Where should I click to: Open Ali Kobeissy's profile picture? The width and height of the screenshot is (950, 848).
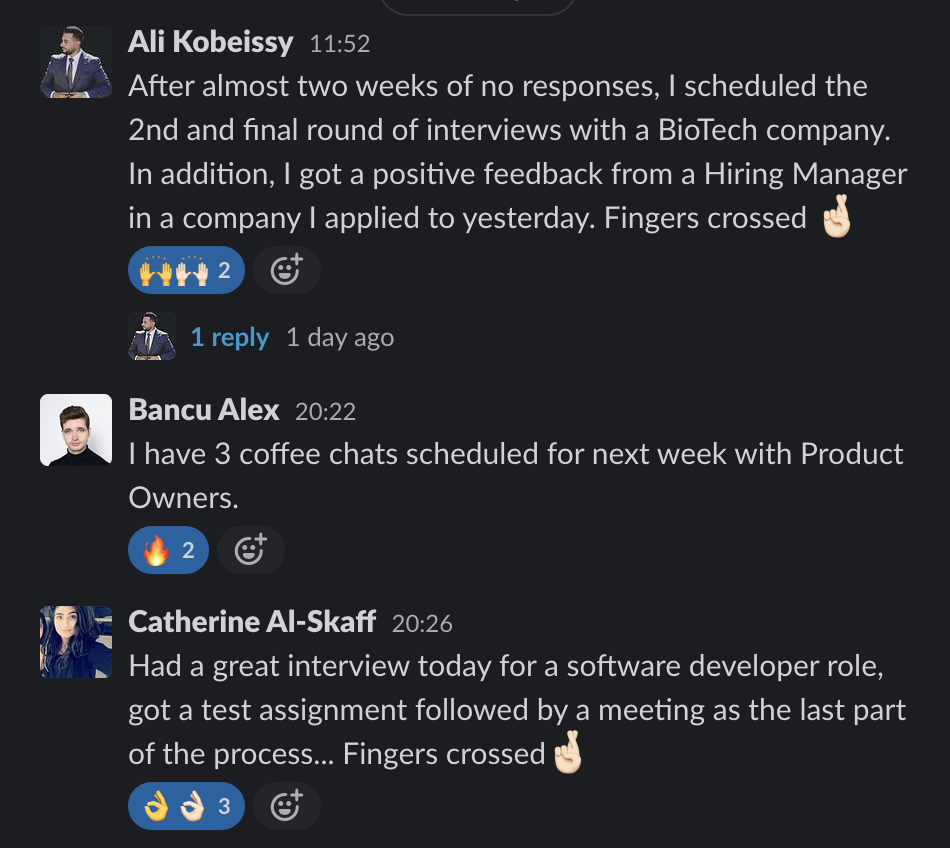76,62
